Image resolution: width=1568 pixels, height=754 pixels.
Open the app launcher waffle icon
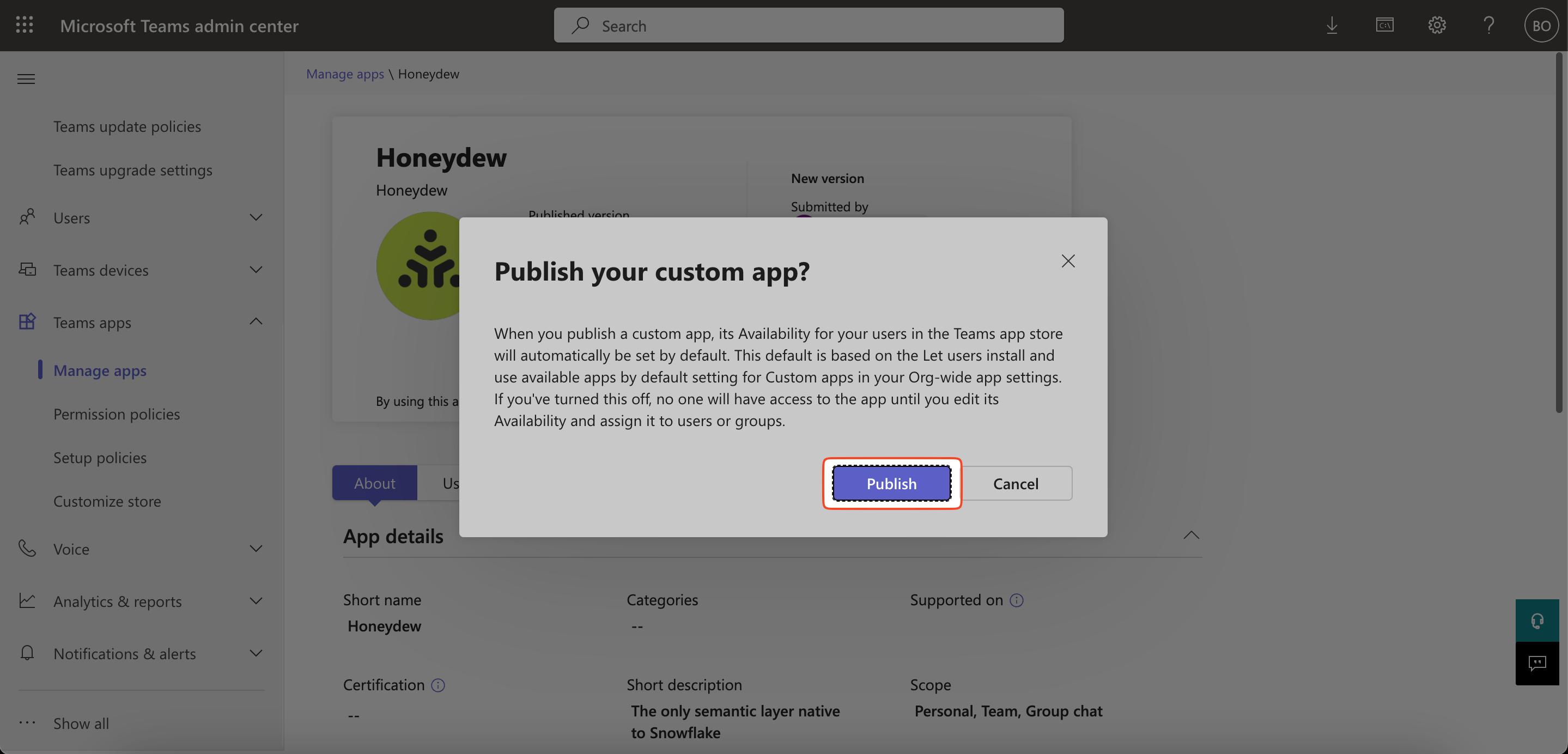25,25
